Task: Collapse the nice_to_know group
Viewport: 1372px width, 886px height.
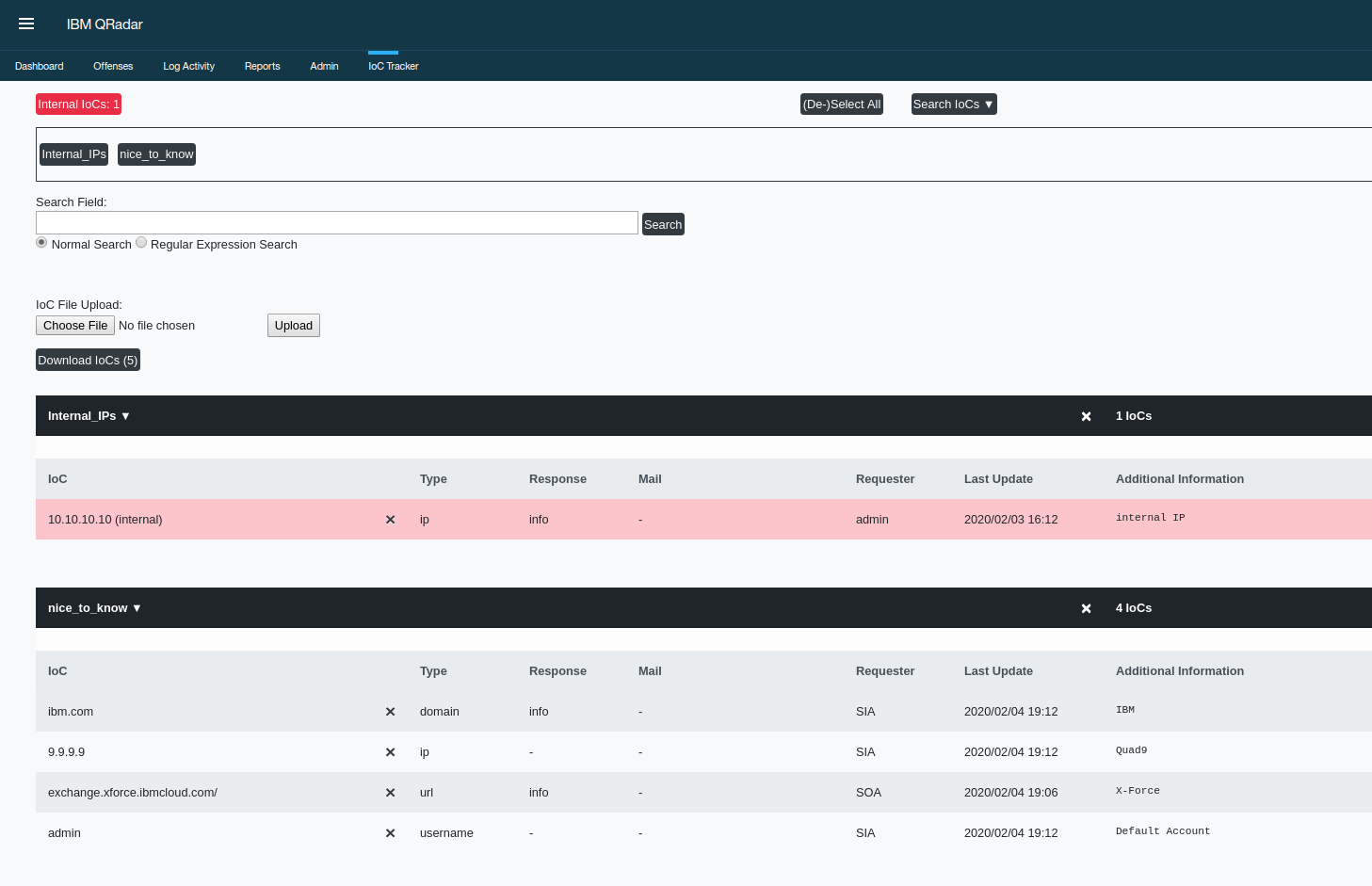Action: click(x=93, y=607)
